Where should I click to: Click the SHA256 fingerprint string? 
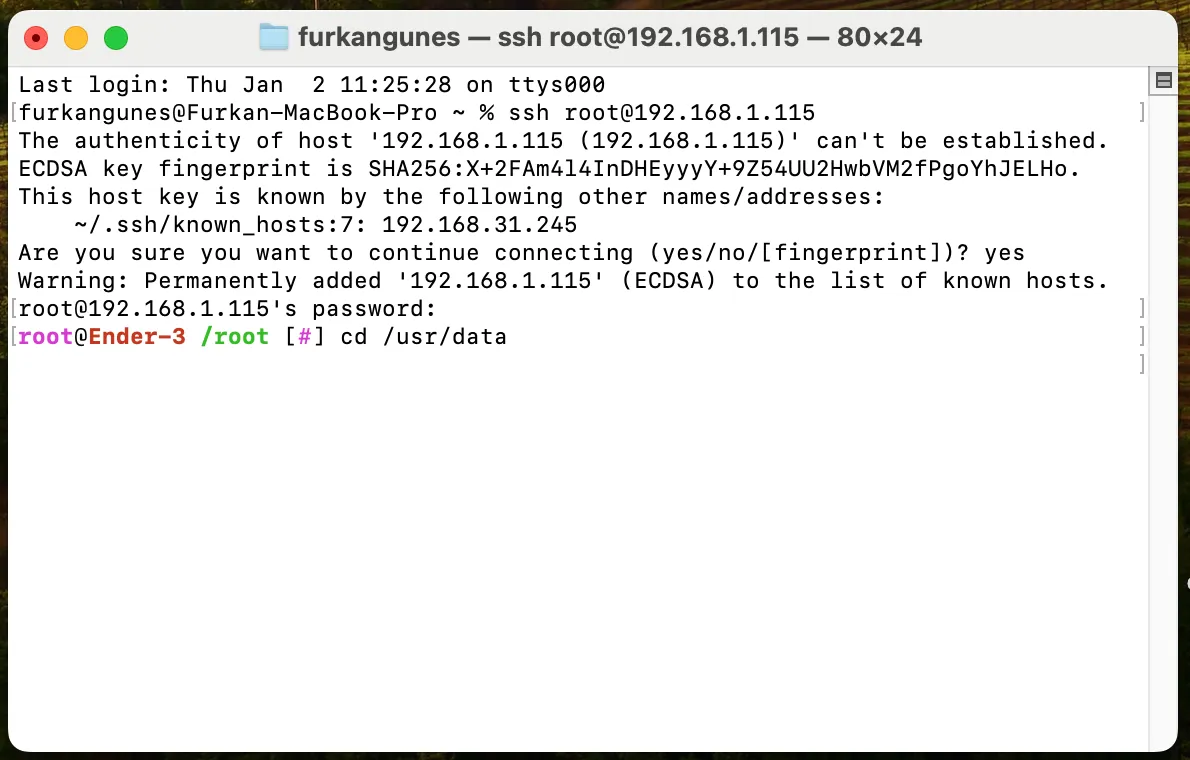pyautogui.click(x=718, y=169)
